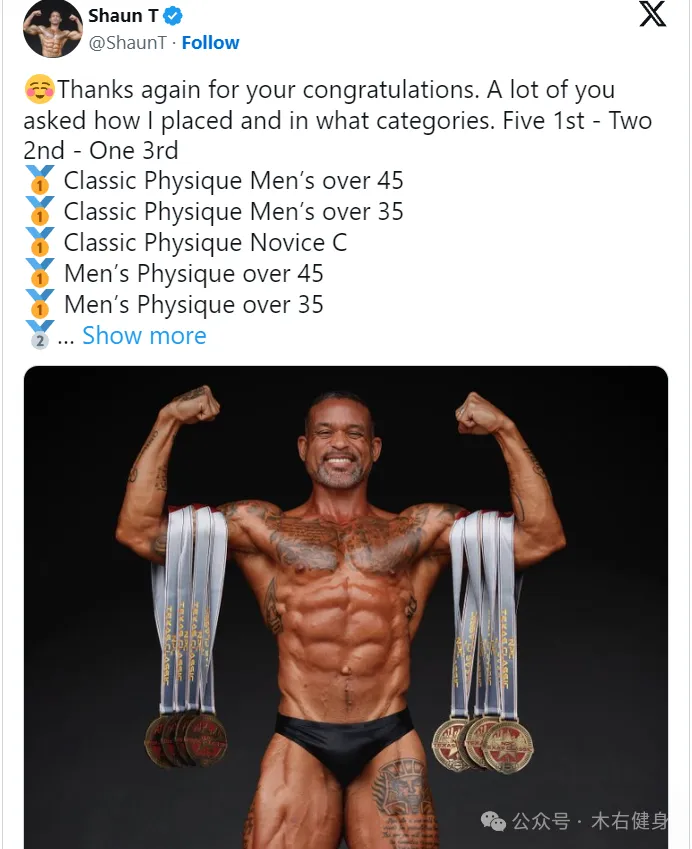Click gold medal beside Classic Physique Men's over 35

pos(40,211)
